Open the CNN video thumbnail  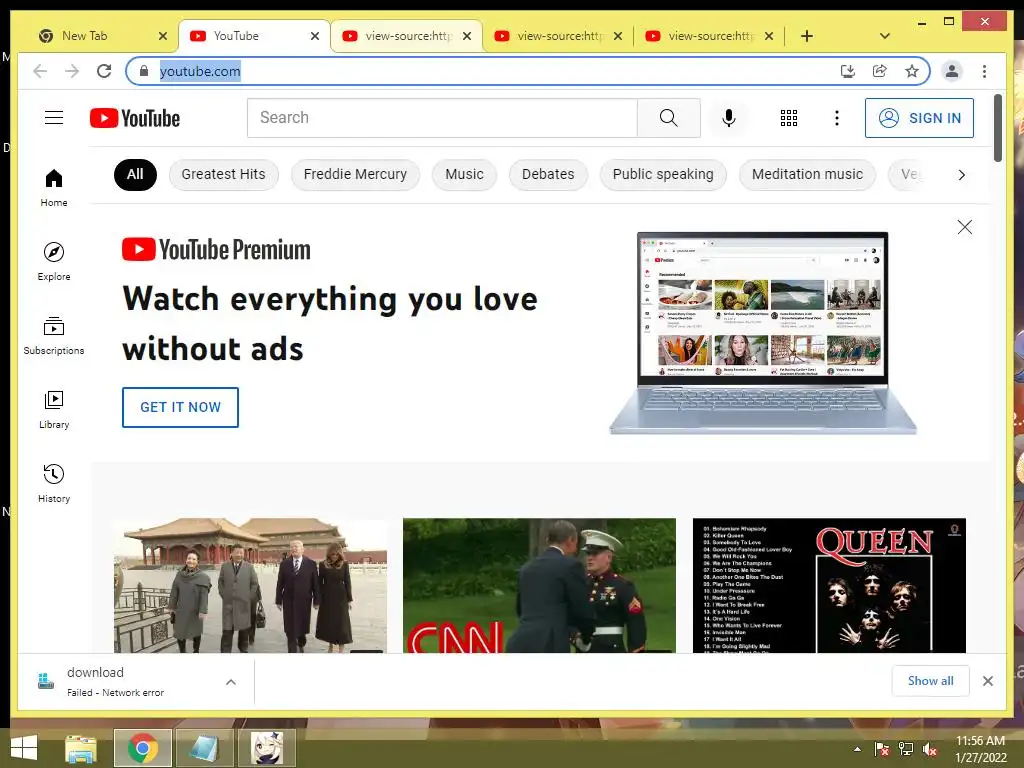pos(539,585)
